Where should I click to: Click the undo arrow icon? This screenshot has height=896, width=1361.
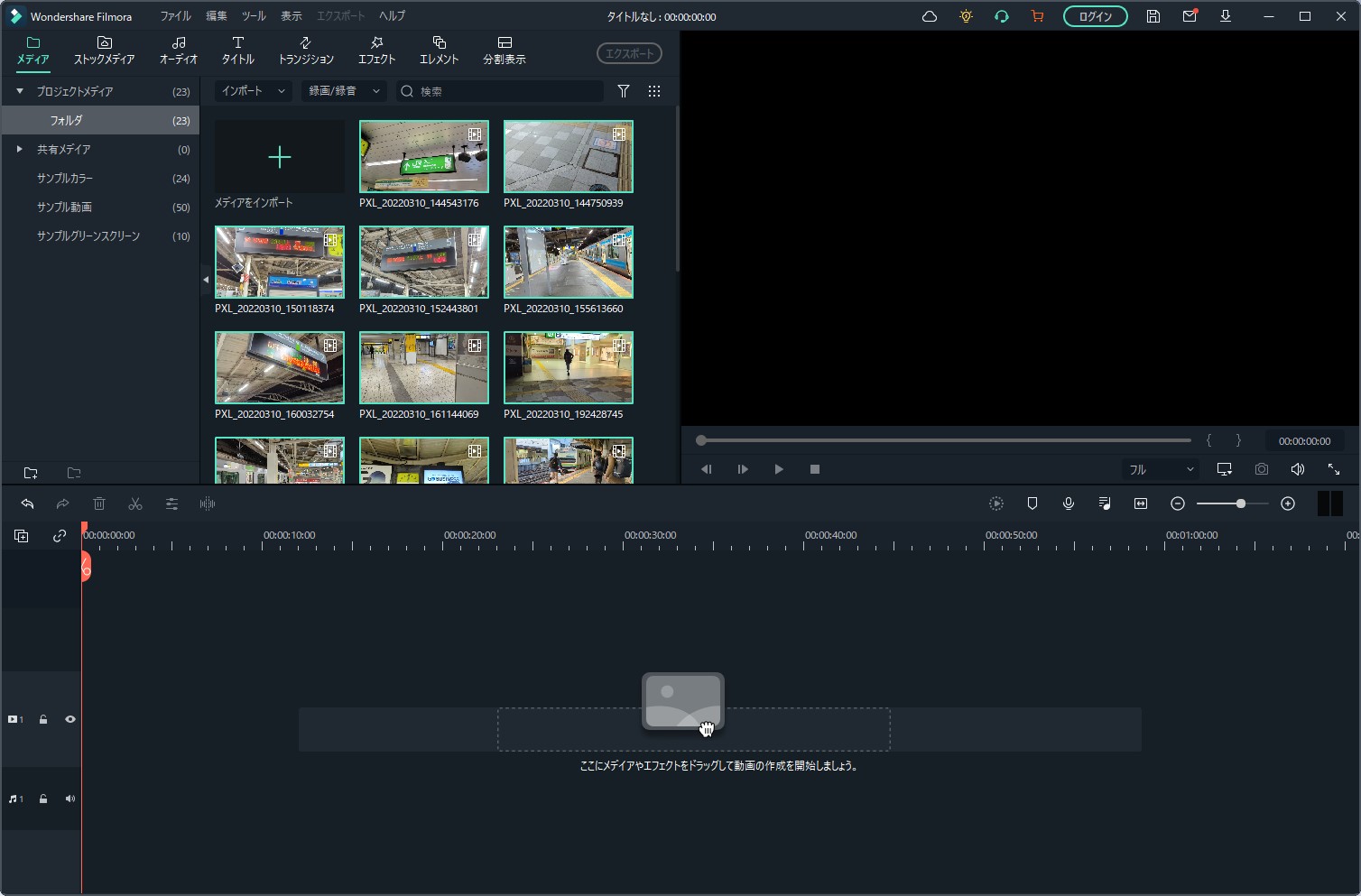pyautogui.click(x=27, y=503)
